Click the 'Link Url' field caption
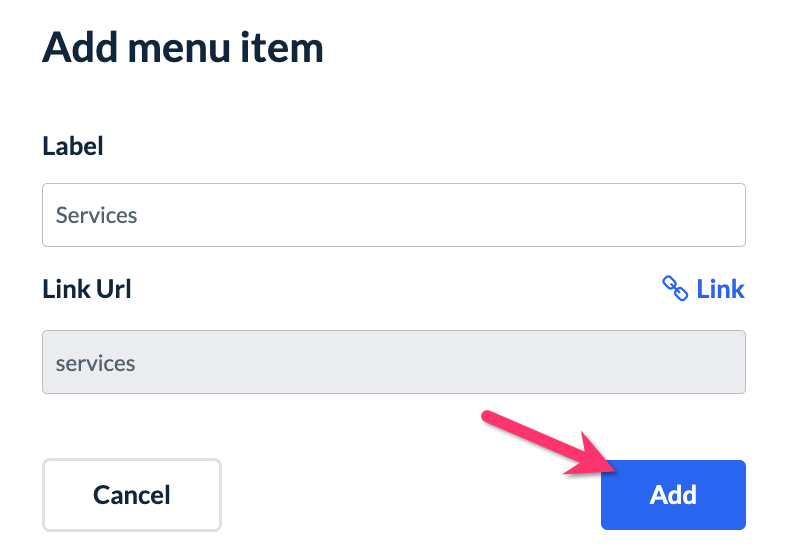788x556 pixels. (87, 289)
